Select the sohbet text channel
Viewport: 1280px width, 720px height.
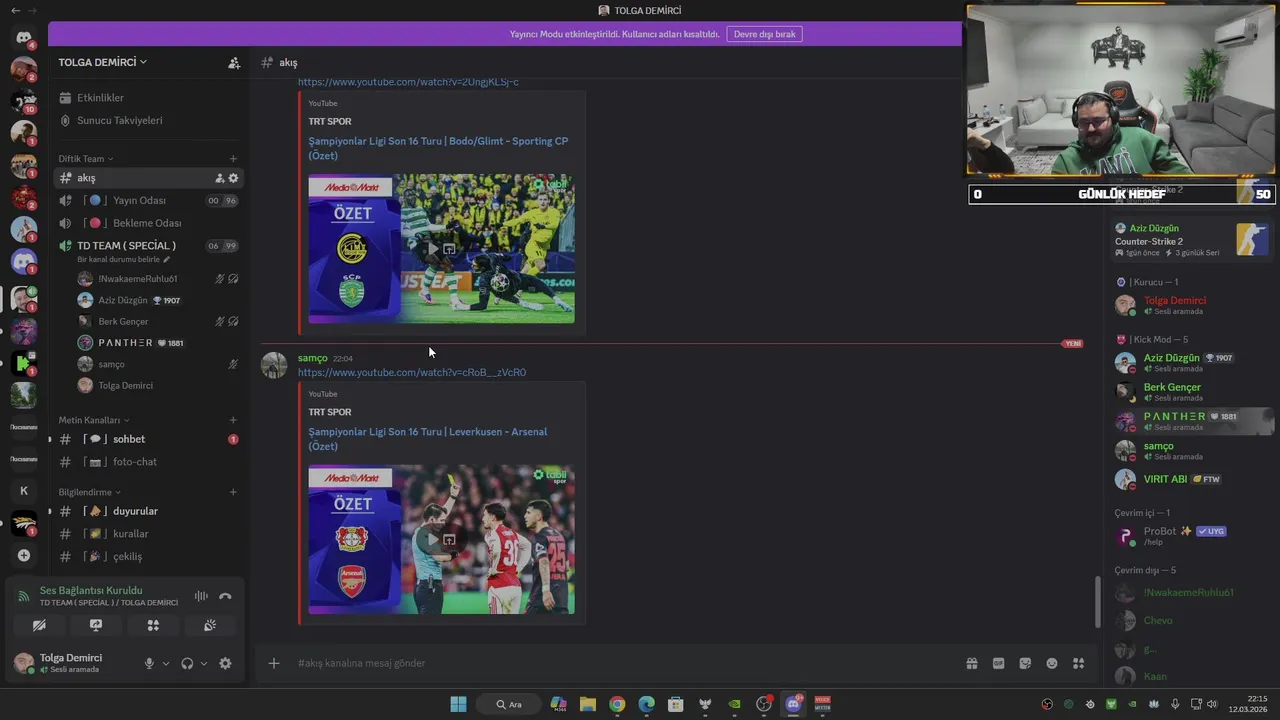(x=148, y=439)
